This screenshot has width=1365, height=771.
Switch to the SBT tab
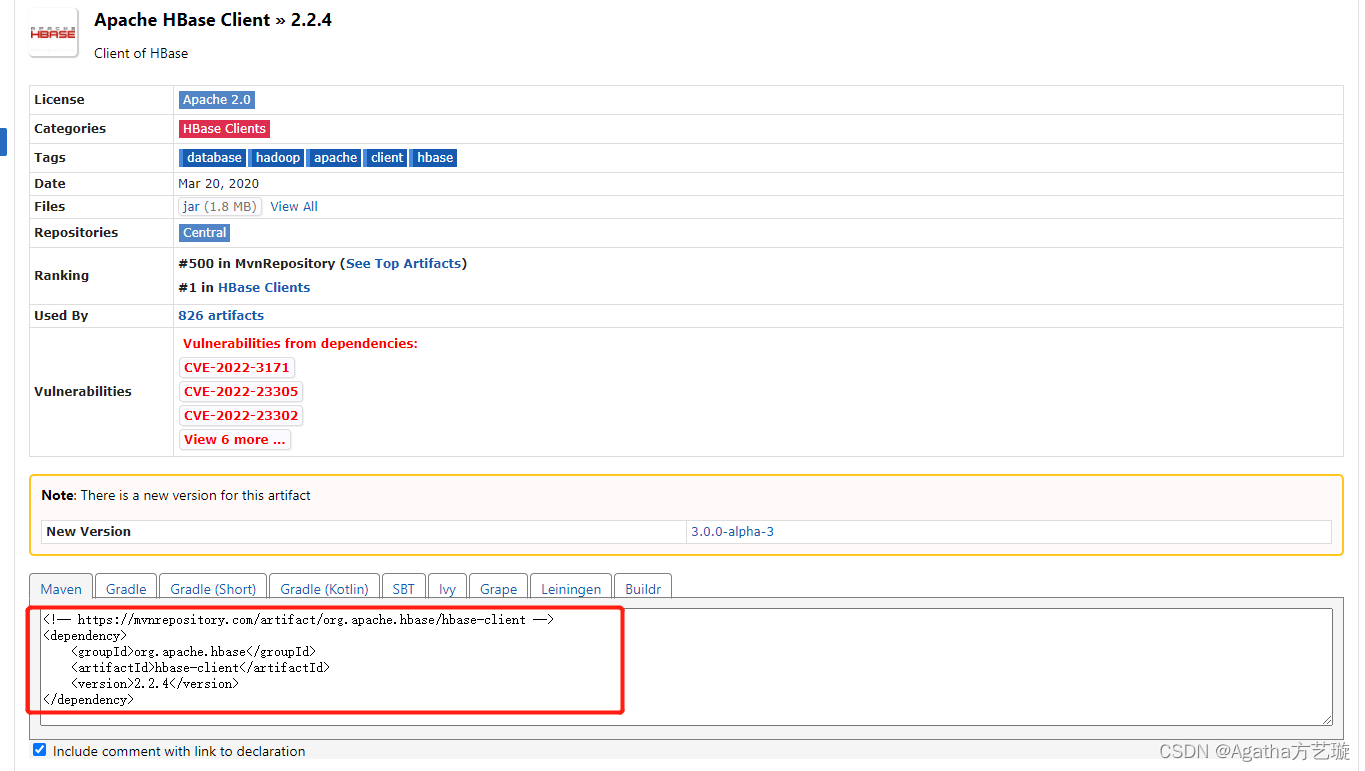pos(403,589)
